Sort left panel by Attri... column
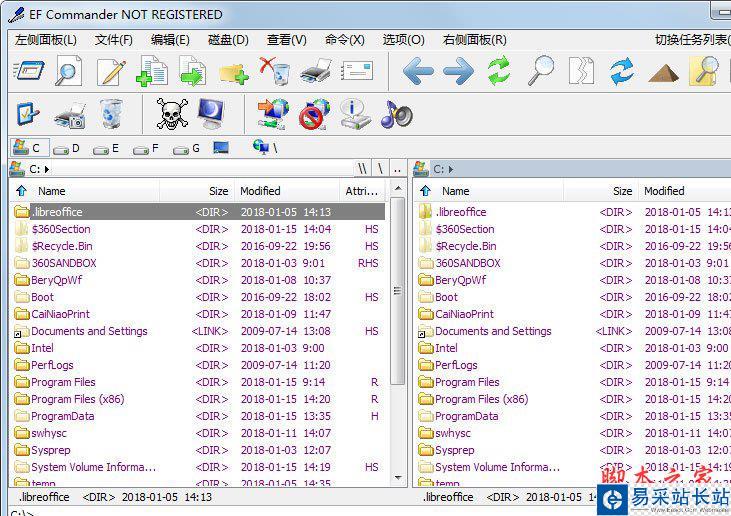Viewport: 731px width, 516px height. click(x=362, y=191)
